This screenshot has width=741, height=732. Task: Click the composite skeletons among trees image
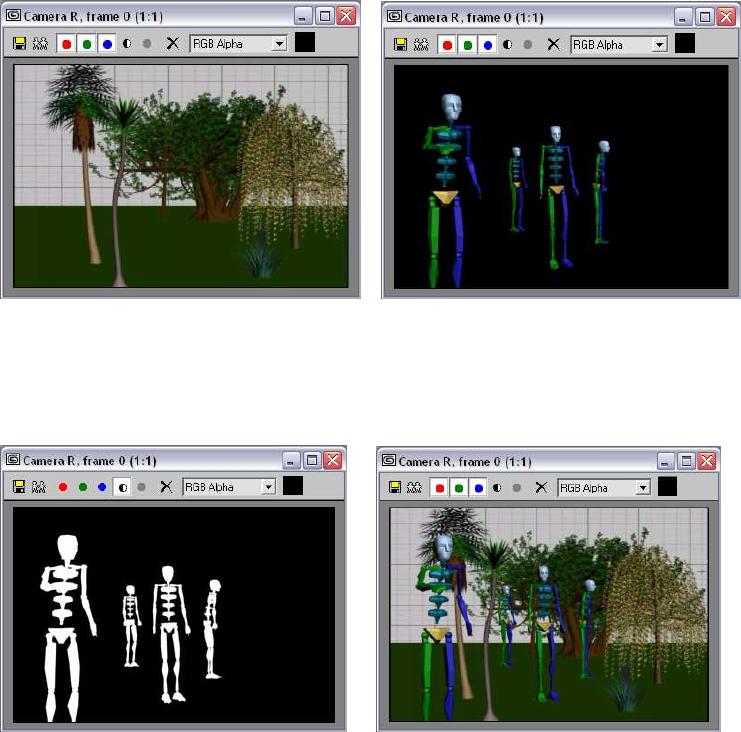point(549,615)
